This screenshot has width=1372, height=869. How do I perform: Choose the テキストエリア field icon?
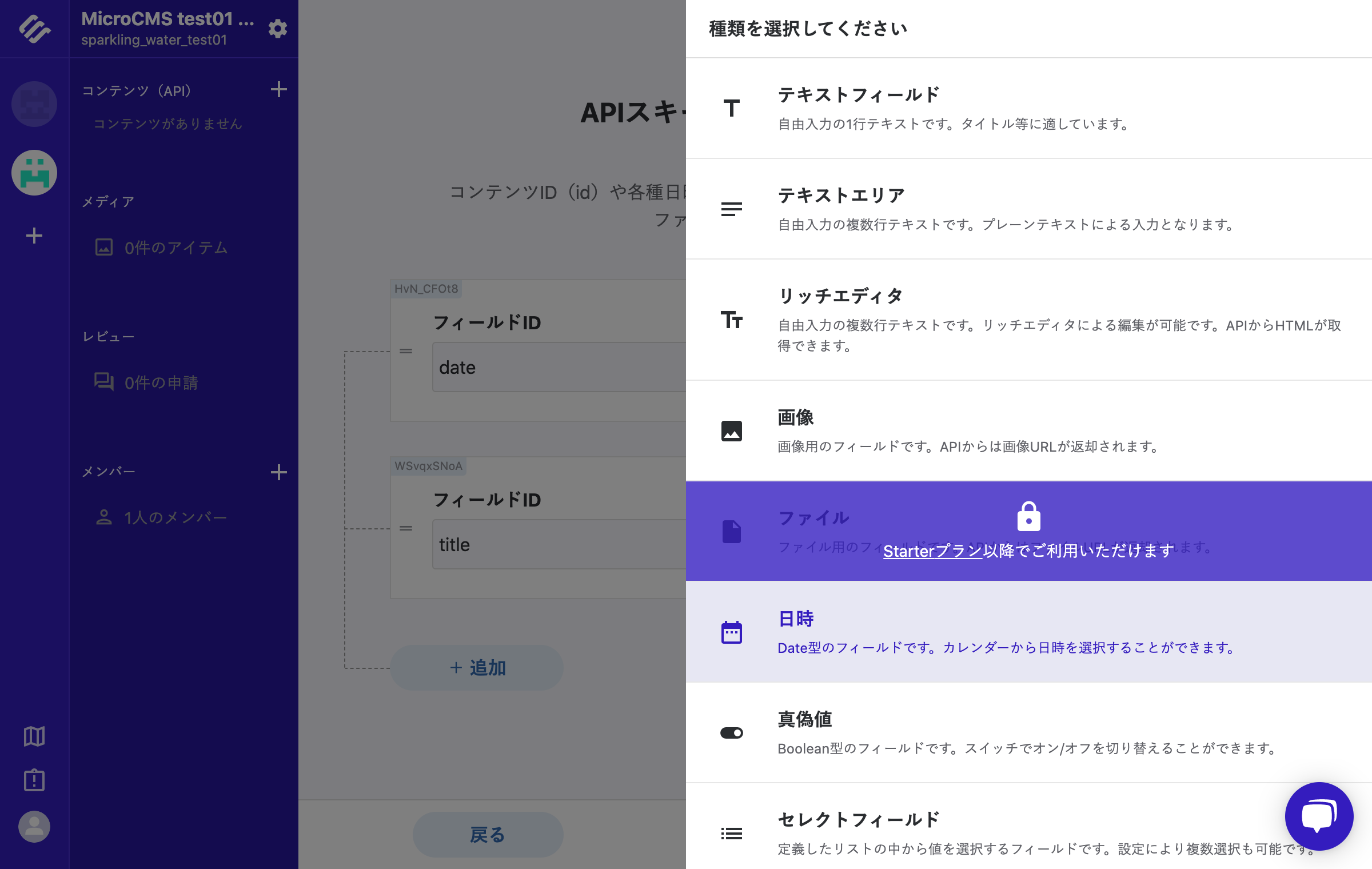coord(732,208)
